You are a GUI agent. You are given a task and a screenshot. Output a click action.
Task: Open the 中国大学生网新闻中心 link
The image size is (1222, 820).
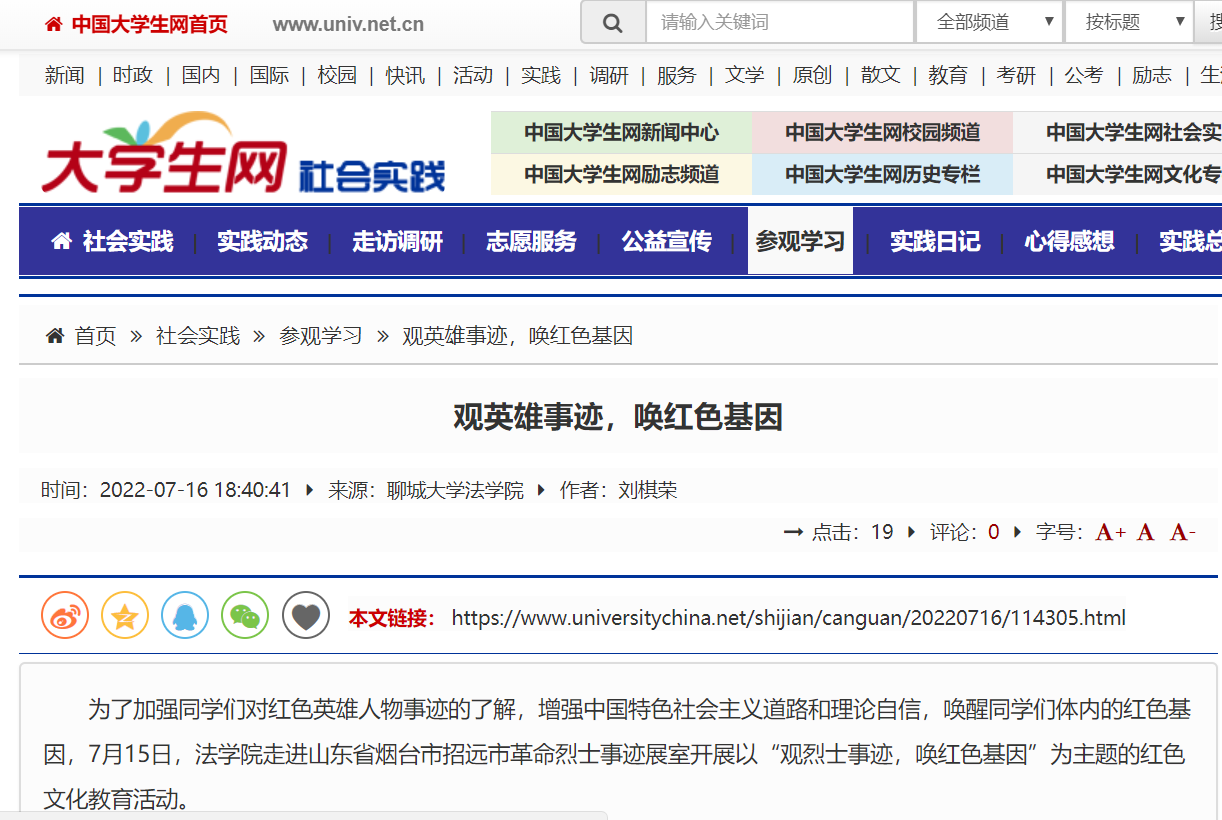pyautogui.click(x=621, y=132)
